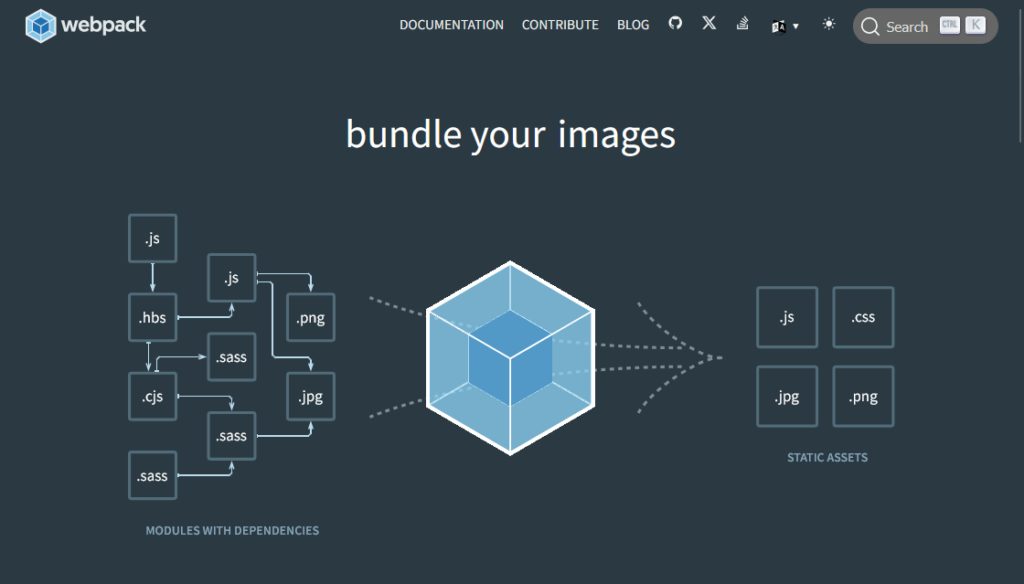Click the .jpg module box on left

pyautogui.click(x=310, y=397)
